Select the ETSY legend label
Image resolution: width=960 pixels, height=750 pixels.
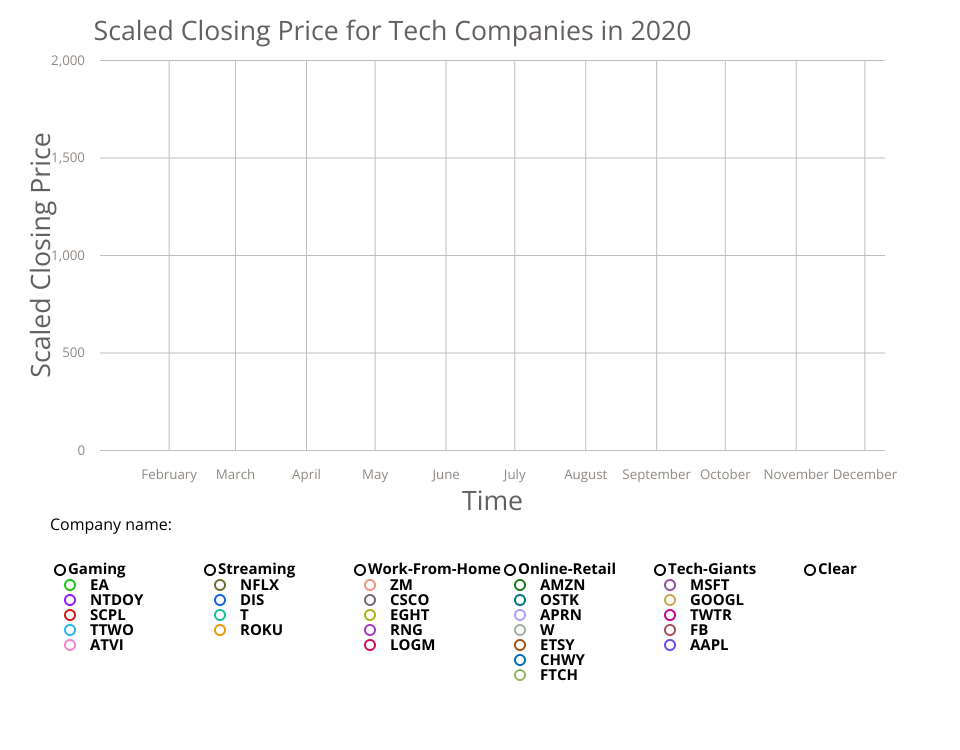click(557, 645)
